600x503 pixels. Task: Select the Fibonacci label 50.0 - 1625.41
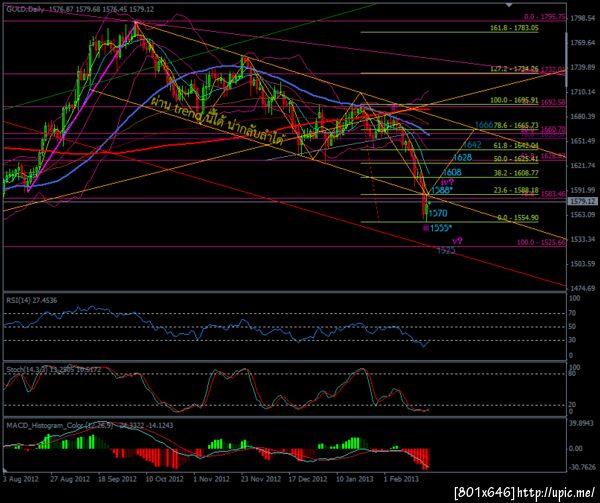[x=516, y=158]
